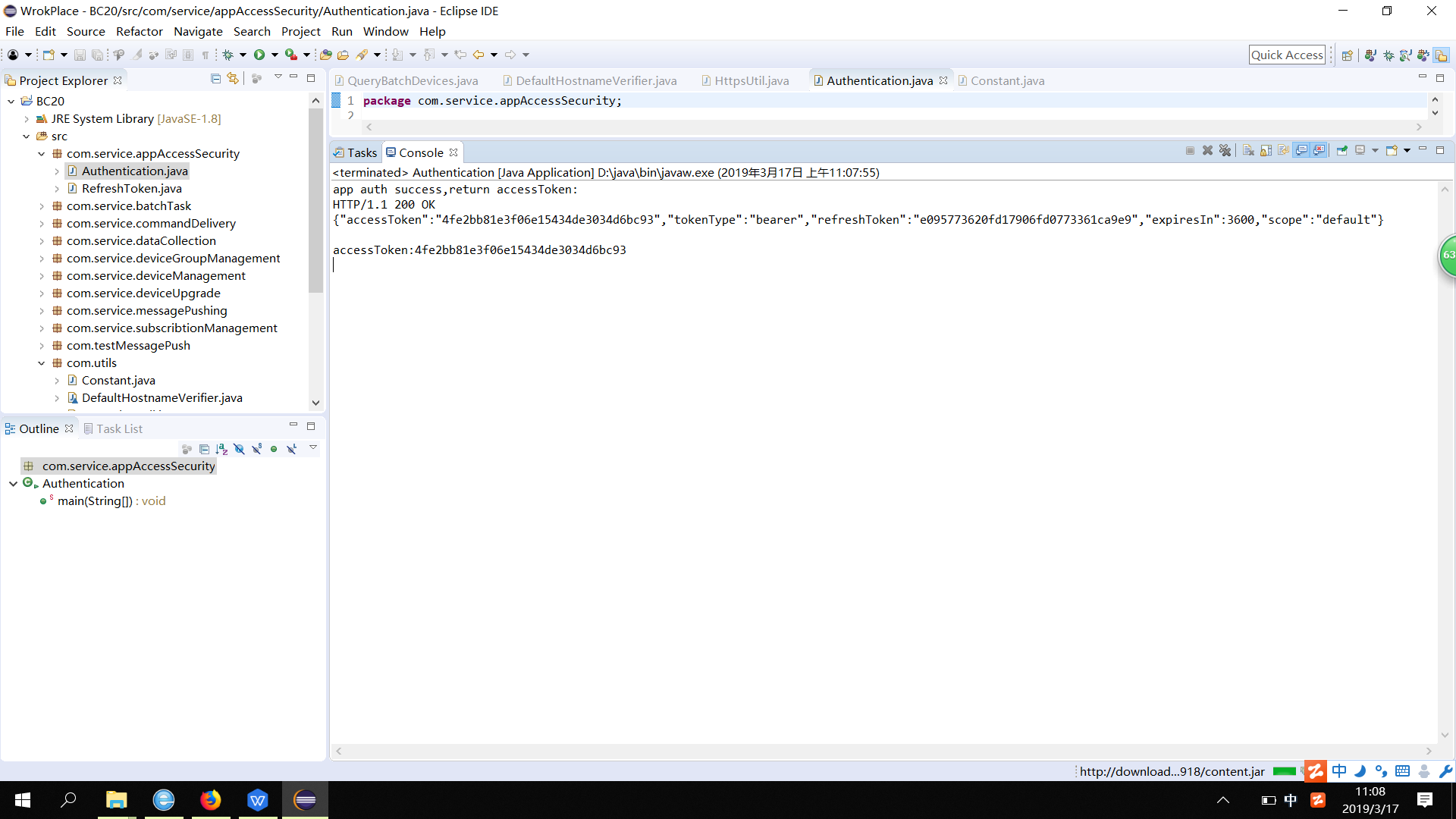This screenshot has height=819, width=1456.
Task: Switch to HttpsUtil.java editor tab
Action: click(x=751, y=80)
